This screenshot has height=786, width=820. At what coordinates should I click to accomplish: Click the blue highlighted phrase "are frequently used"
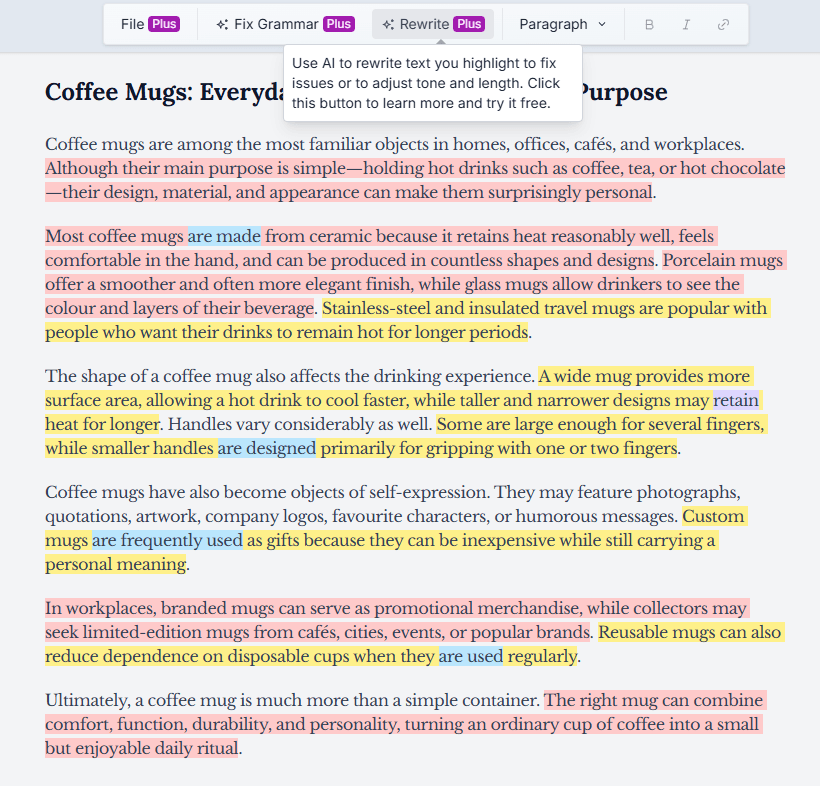167,540
